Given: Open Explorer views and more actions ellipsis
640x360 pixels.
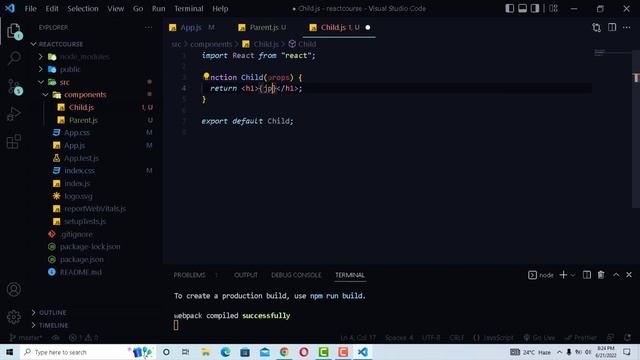Looking at the screenshot, I should coord(148,27).
